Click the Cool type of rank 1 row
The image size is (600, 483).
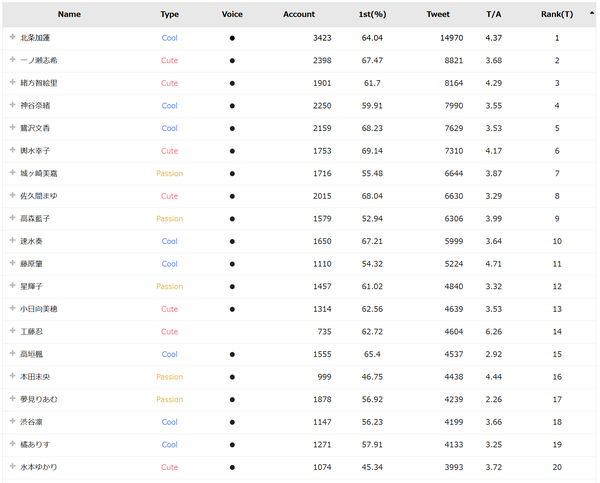[170, 38]
